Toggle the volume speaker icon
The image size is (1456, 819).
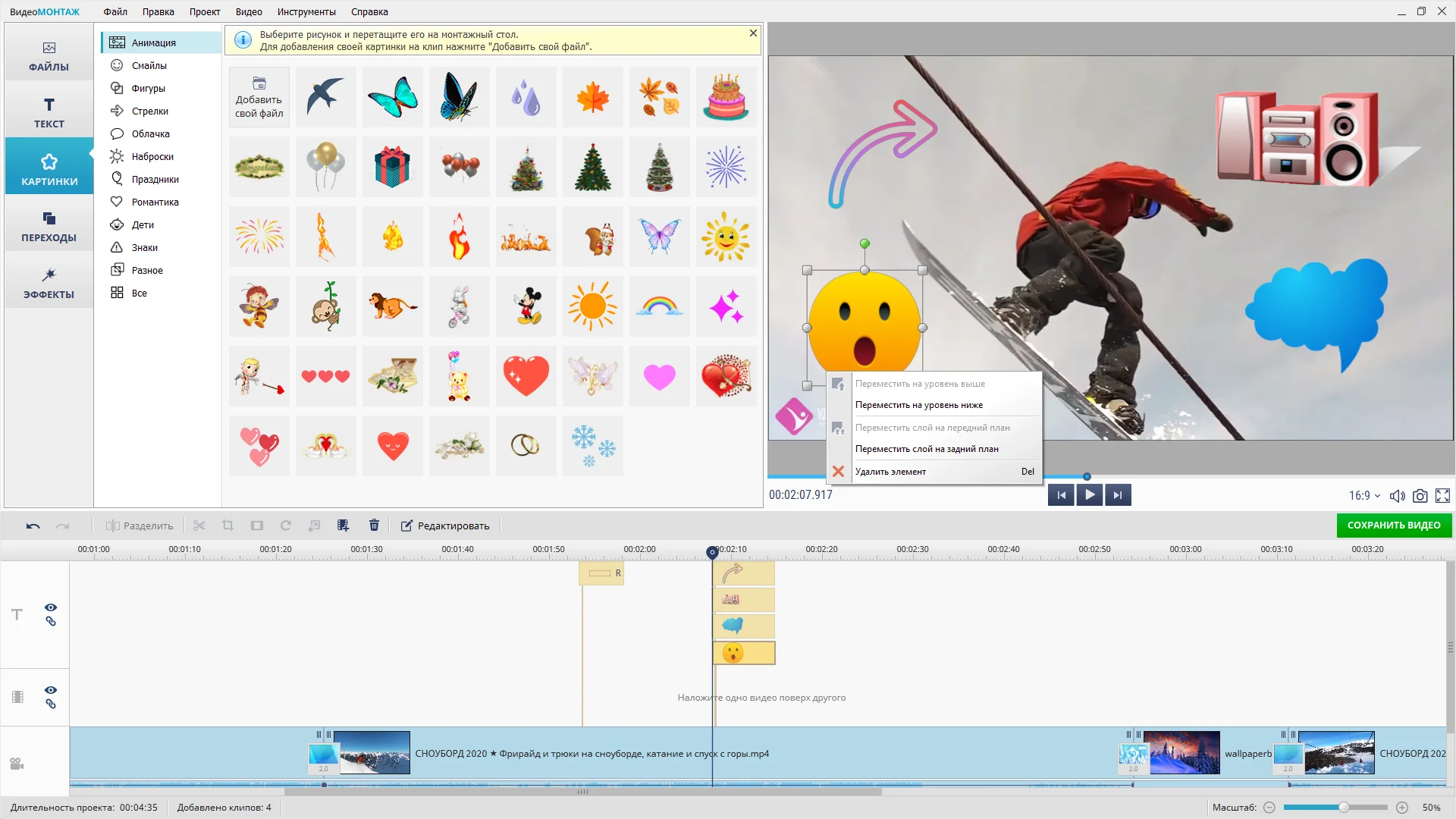(x=1398, y=495)
